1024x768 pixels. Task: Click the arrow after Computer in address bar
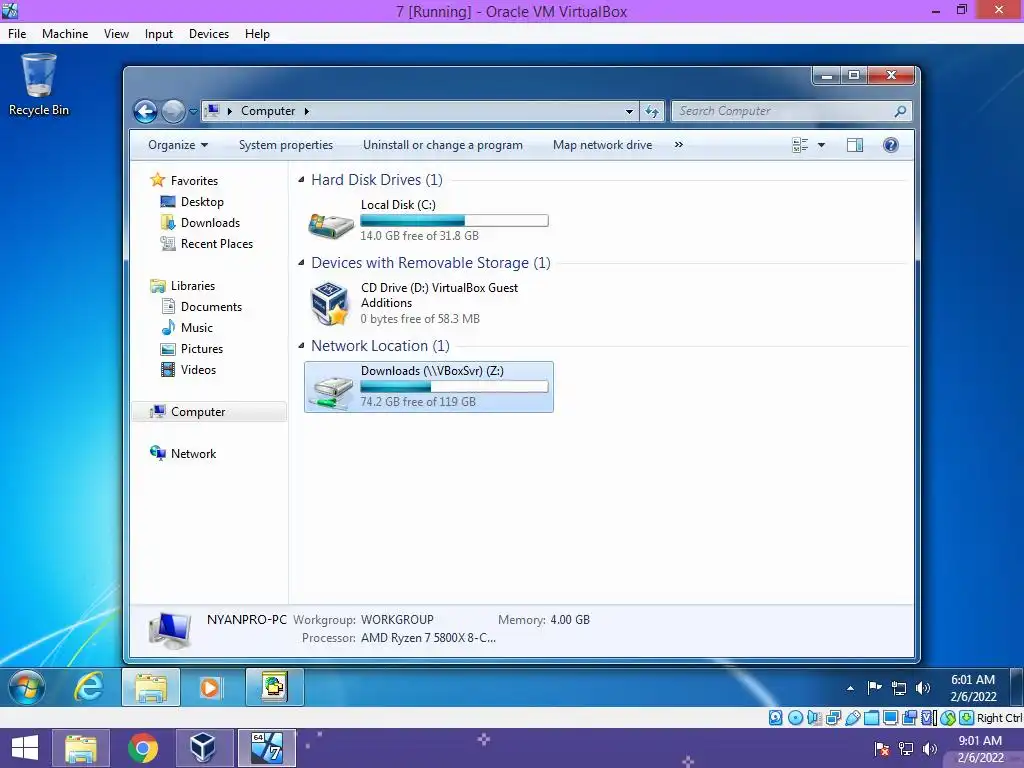[x=306, y=111]
